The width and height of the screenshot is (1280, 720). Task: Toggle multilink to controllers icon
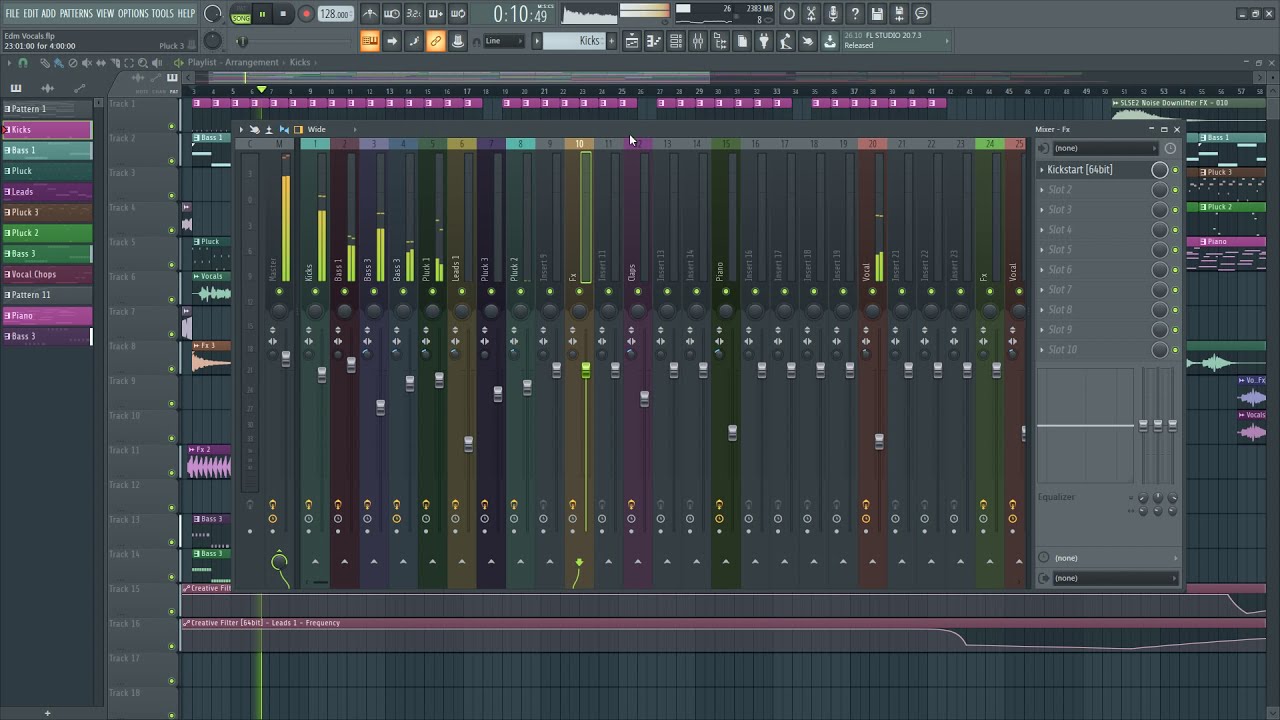tap(436, 41)
